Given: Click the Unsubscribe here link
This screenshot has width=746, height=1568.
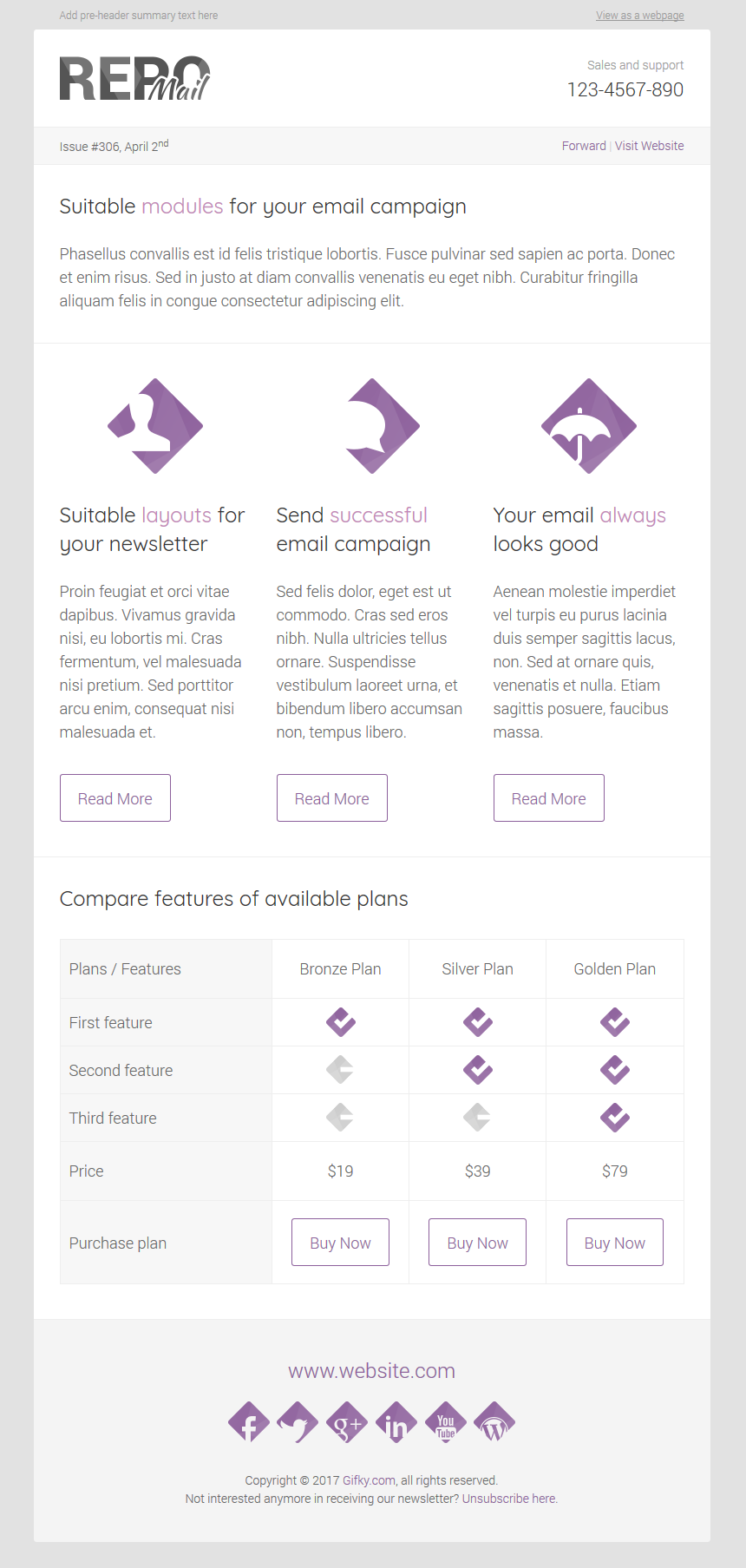Looking at the screenshot, I should (x=509, y=1499).
